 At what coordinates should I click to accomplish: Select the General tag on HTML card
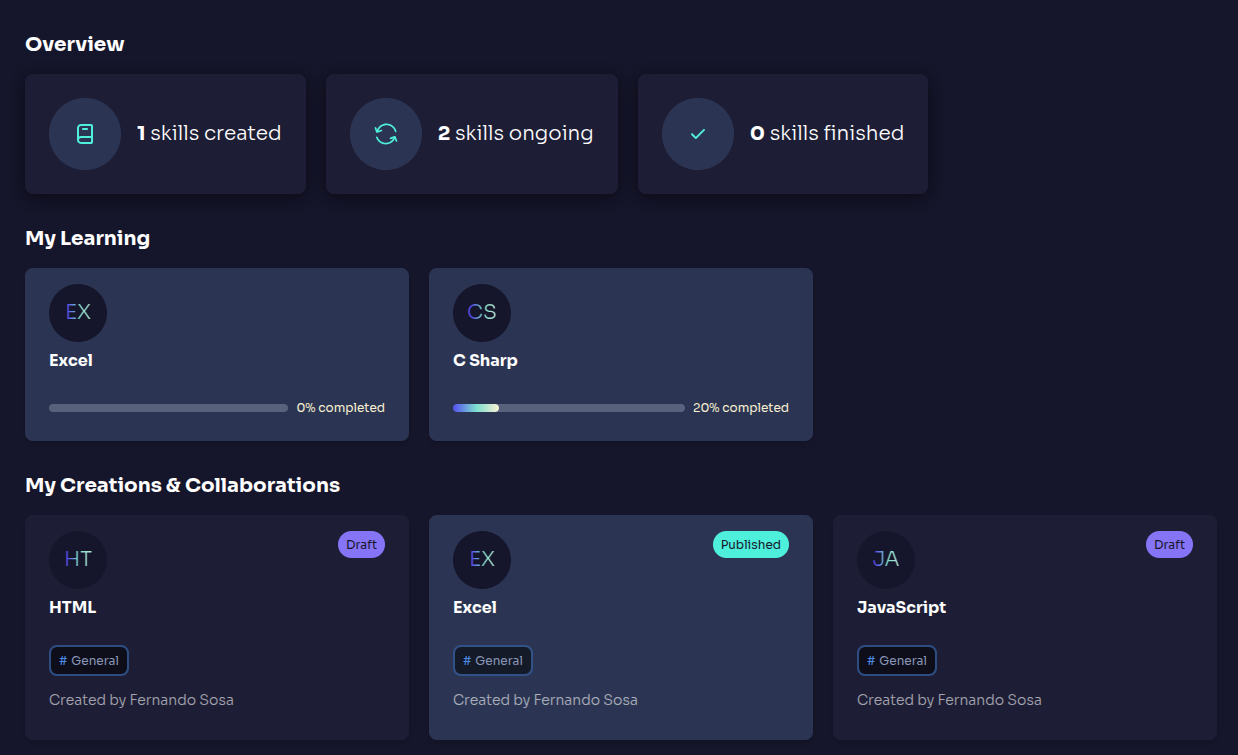89,661
